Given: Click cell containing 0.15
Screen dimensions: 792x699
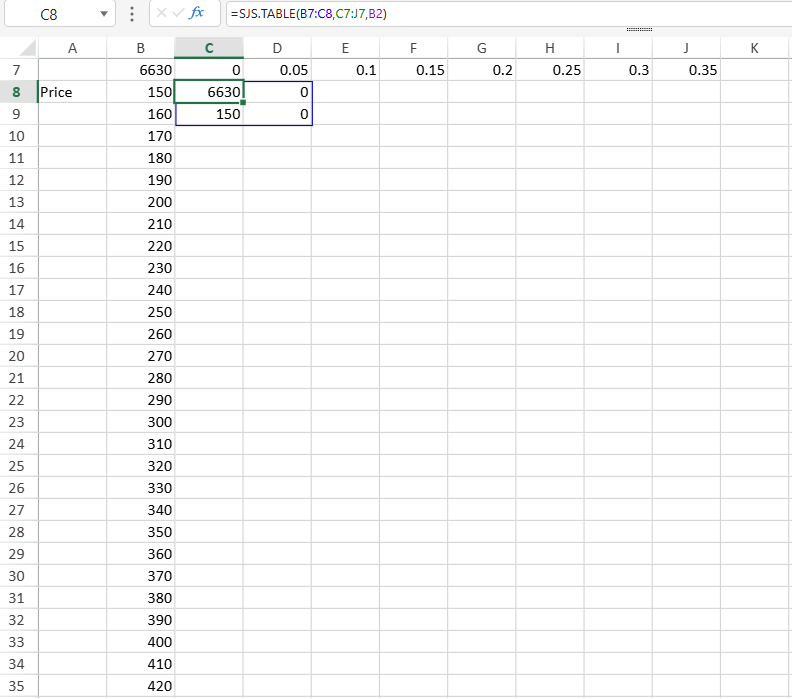Looking at the screenshot, I should click(414, 70).
